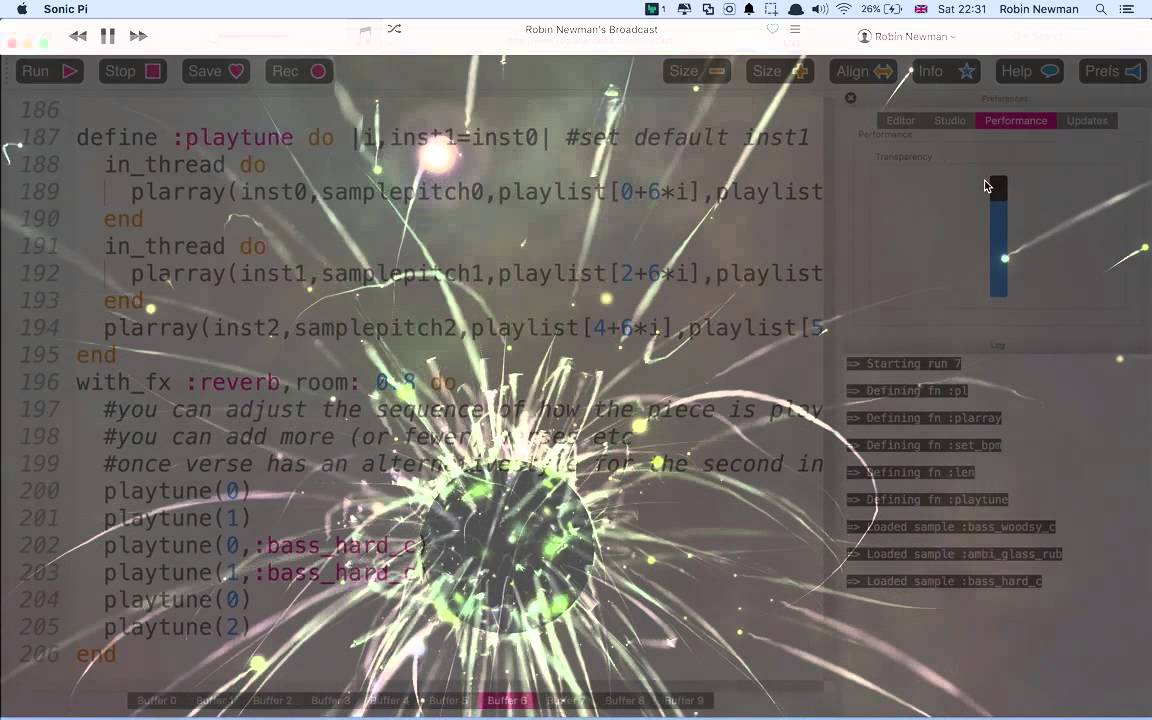The width and height of the screenshot is (1152, 720).
Task: Switch to Buffer 6
Action: coord(507,701)
